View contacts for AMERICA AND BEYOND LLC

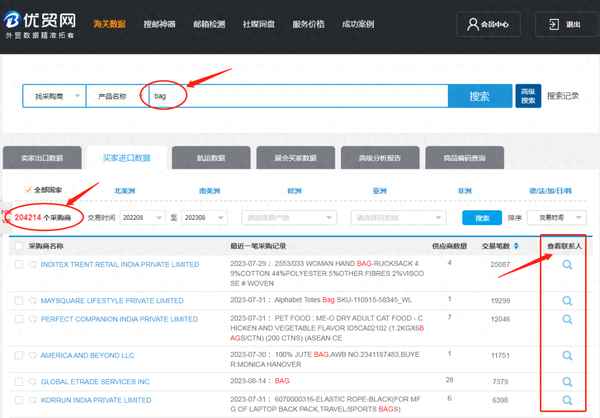point(567,355)
